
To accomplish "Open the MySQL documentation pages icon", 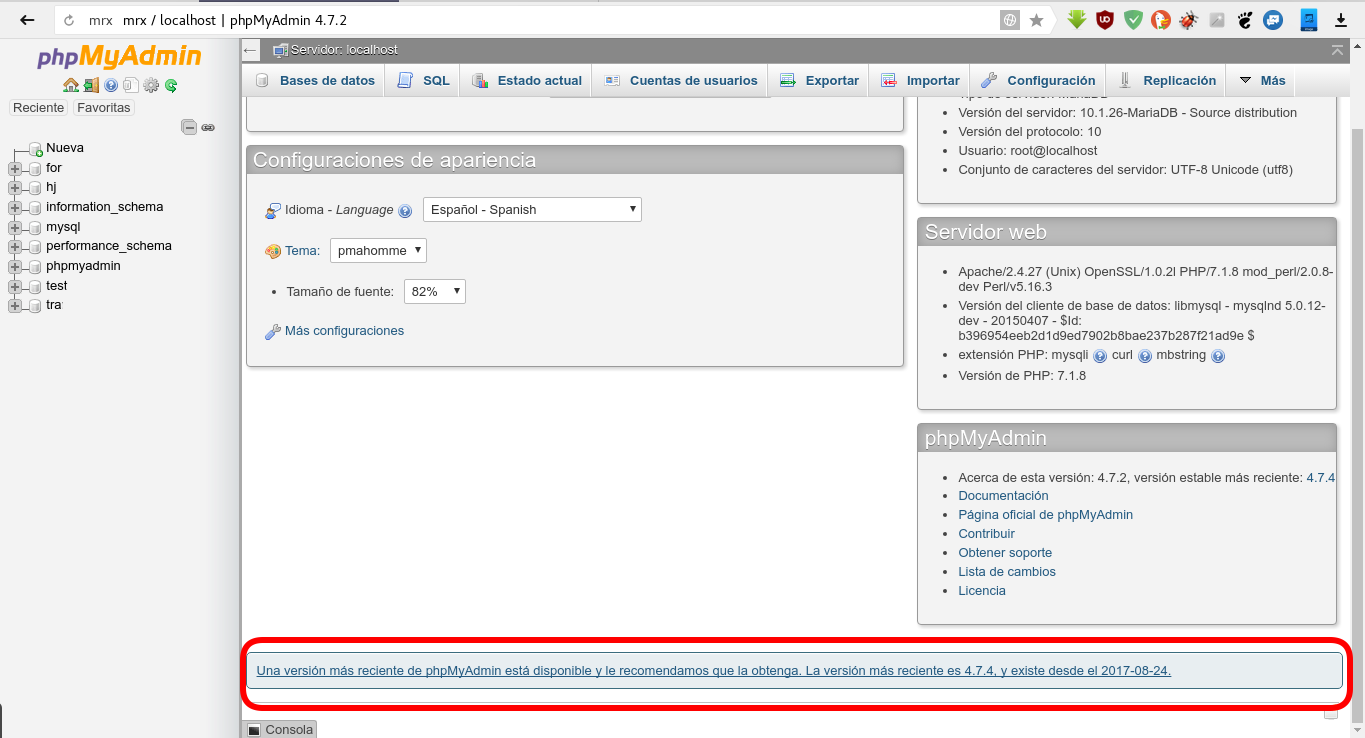I will click(131, 86).
